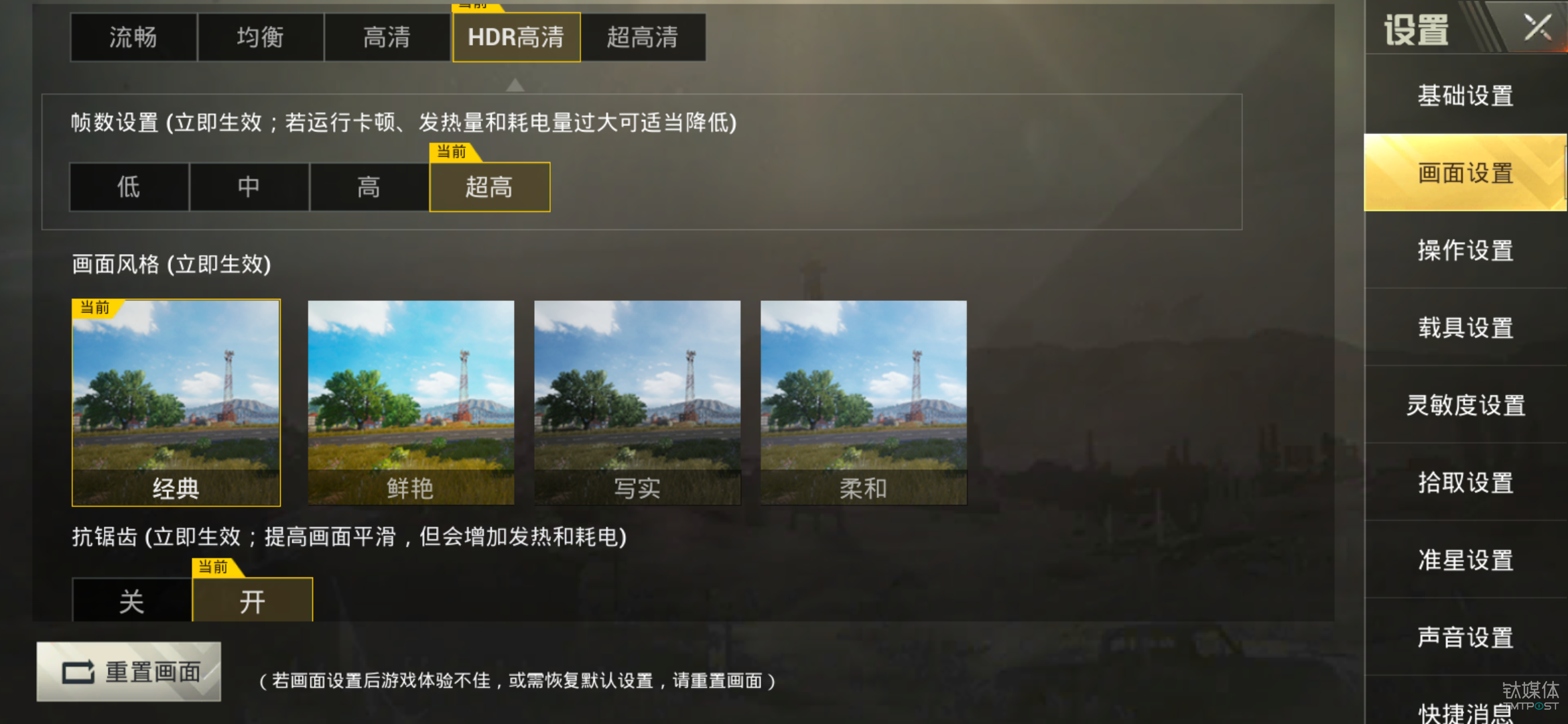This screenshot has height=724, width=1568.
Task: Set frame rate to 高
Action: coord(369,187)
